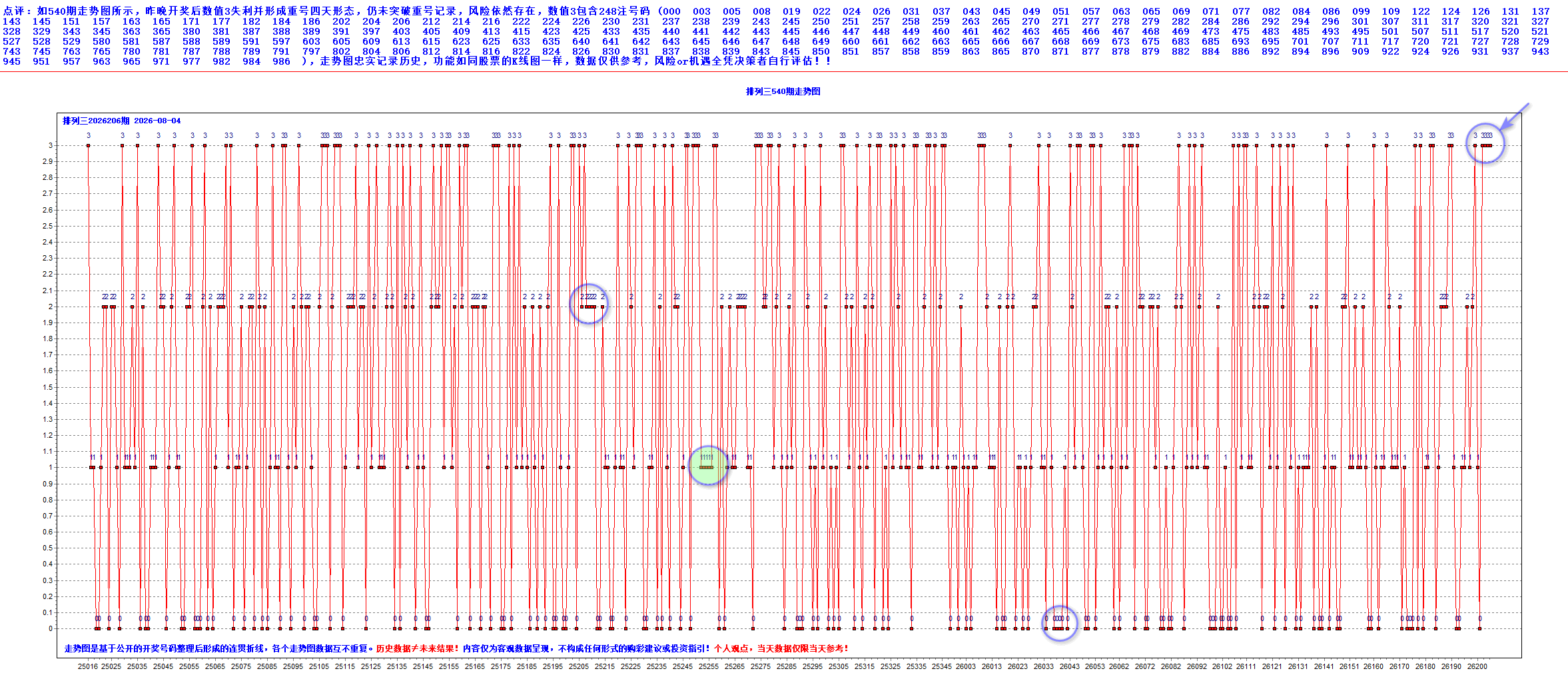Image resolution: width=1568 pixels, height=689 pixels.
Task: Select x-axis period label 26102
Action: point(1222,666)
